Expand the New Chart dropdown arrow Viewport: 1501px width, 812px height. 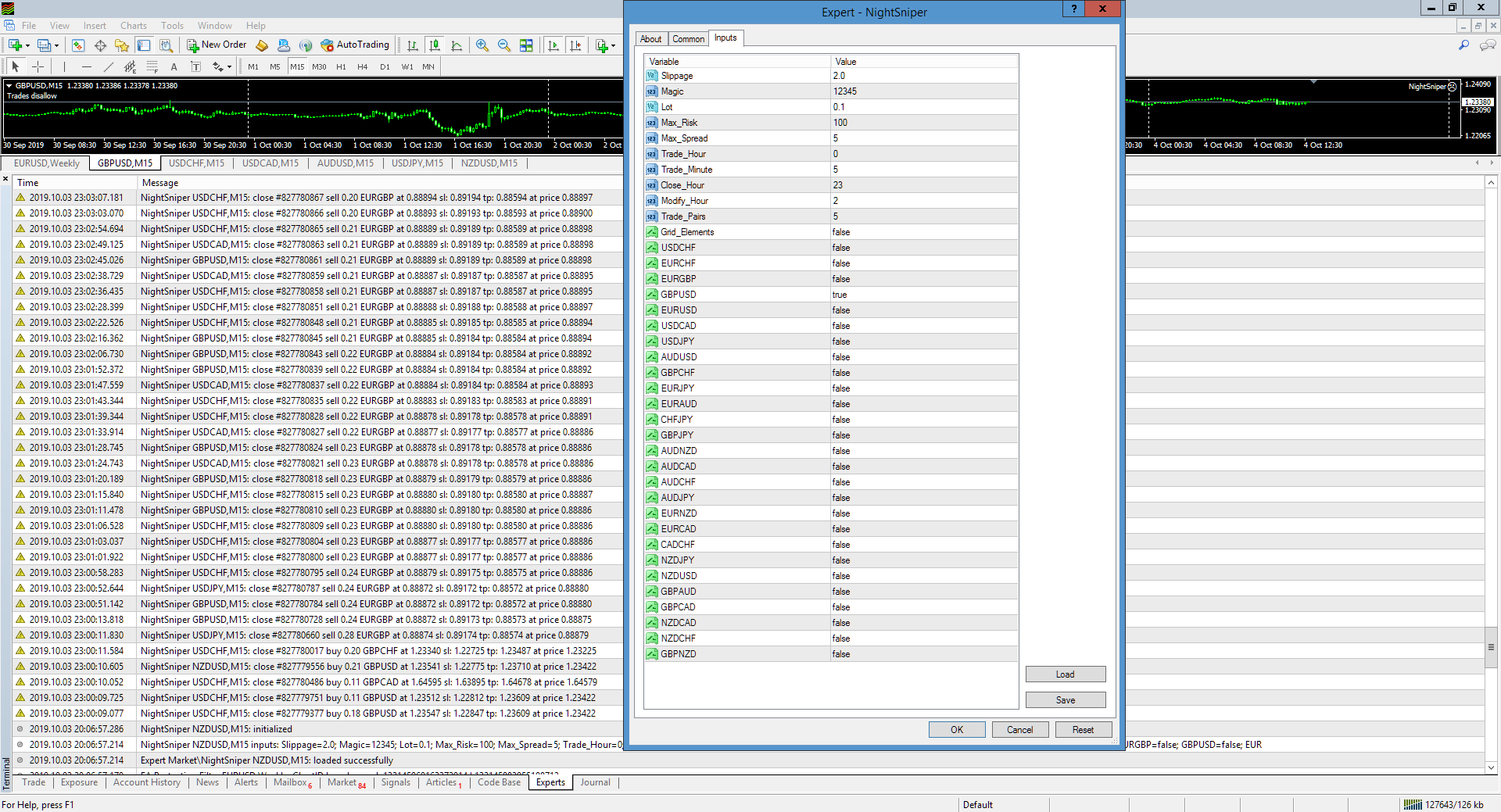tap(27, 45)
